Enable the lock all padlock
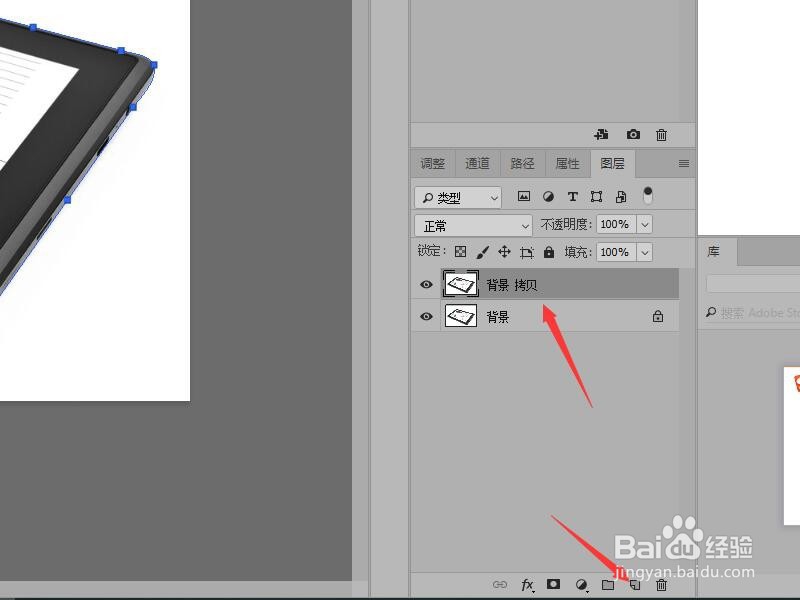The height and width of the screenshot is (600, 800). (549, 252)
